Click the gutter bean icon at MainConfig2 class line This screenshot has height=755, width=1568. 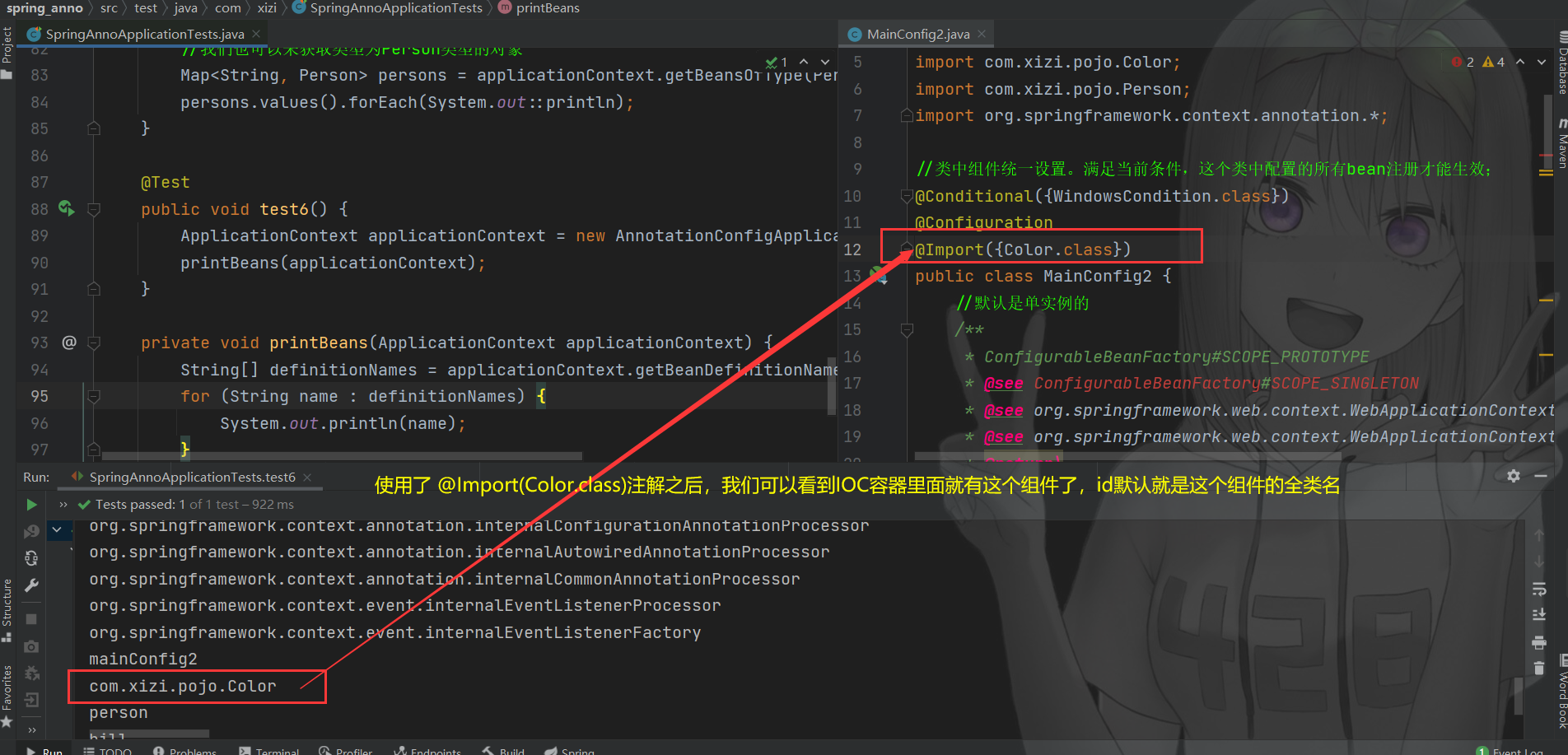click(879, 276)
